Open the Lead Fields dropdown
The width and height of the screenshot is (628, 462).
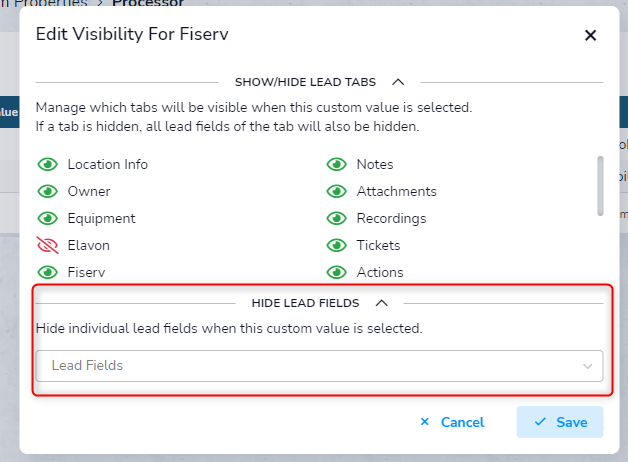[x=319, y=366]
